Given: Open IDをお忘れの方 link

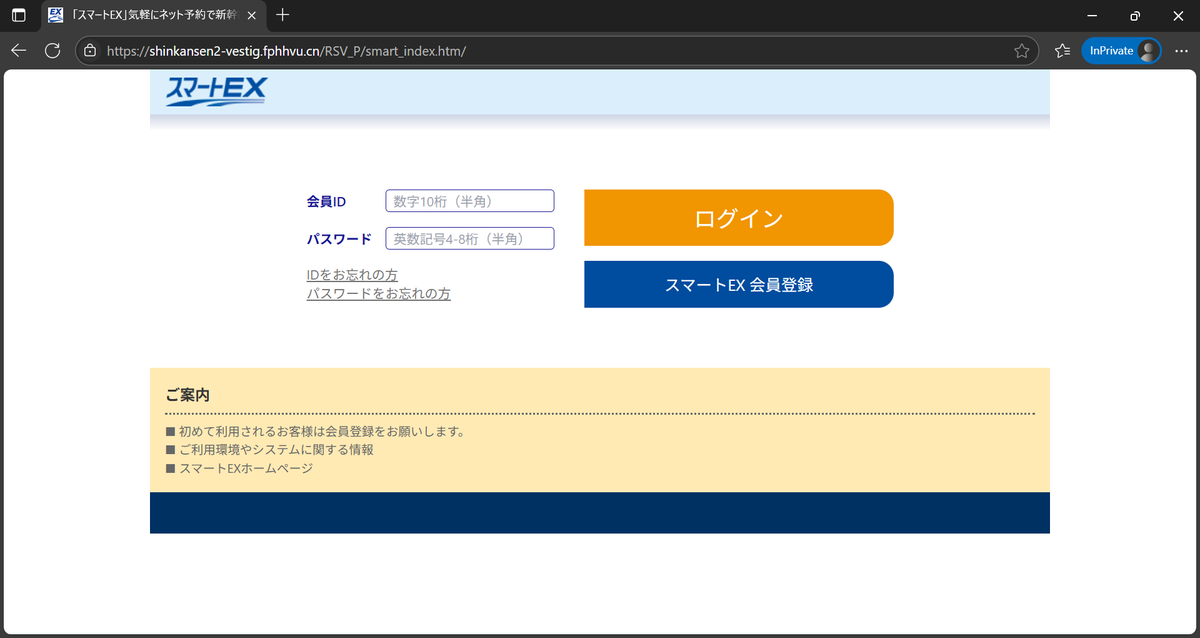Looking at the screenshot, I should pos(352,275).
